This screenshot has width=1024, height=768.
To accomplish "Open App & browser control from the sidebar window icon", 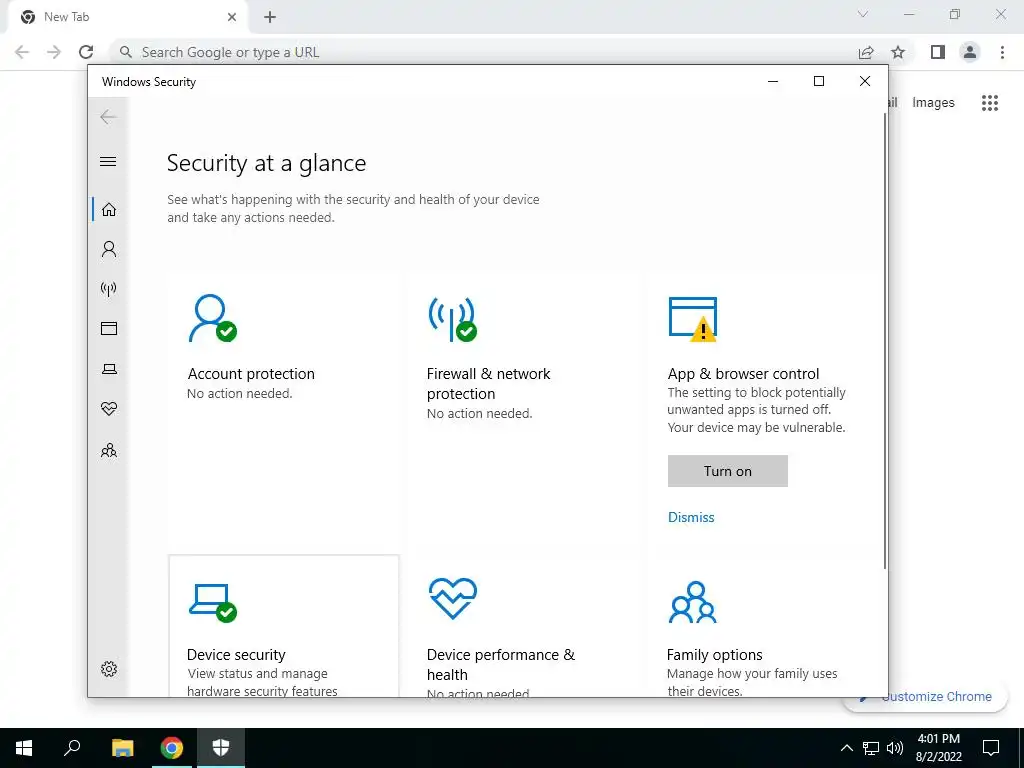I will [109, 328].
